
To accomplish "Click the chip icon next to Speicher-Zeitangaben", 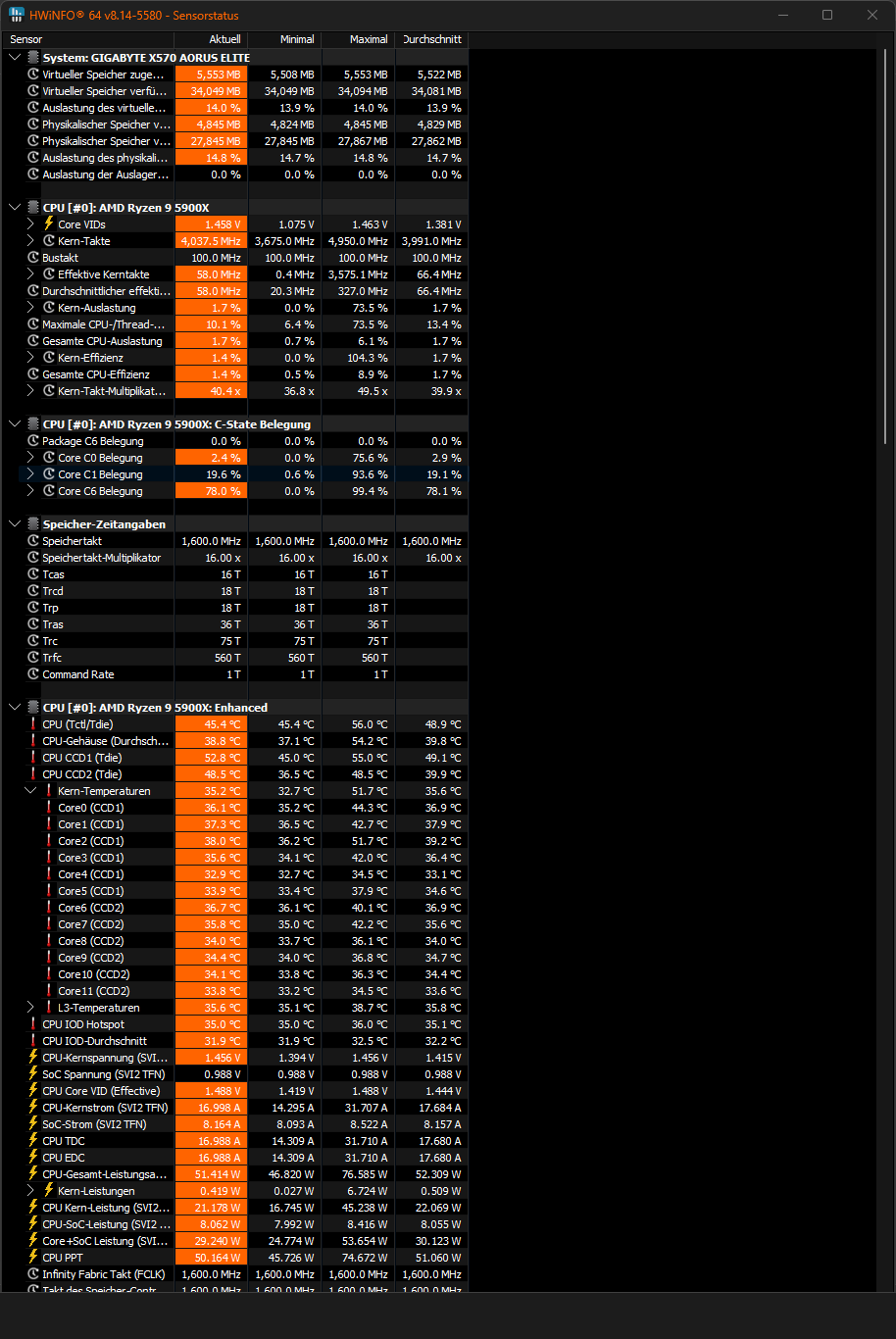I will click(x=33, y=524).
